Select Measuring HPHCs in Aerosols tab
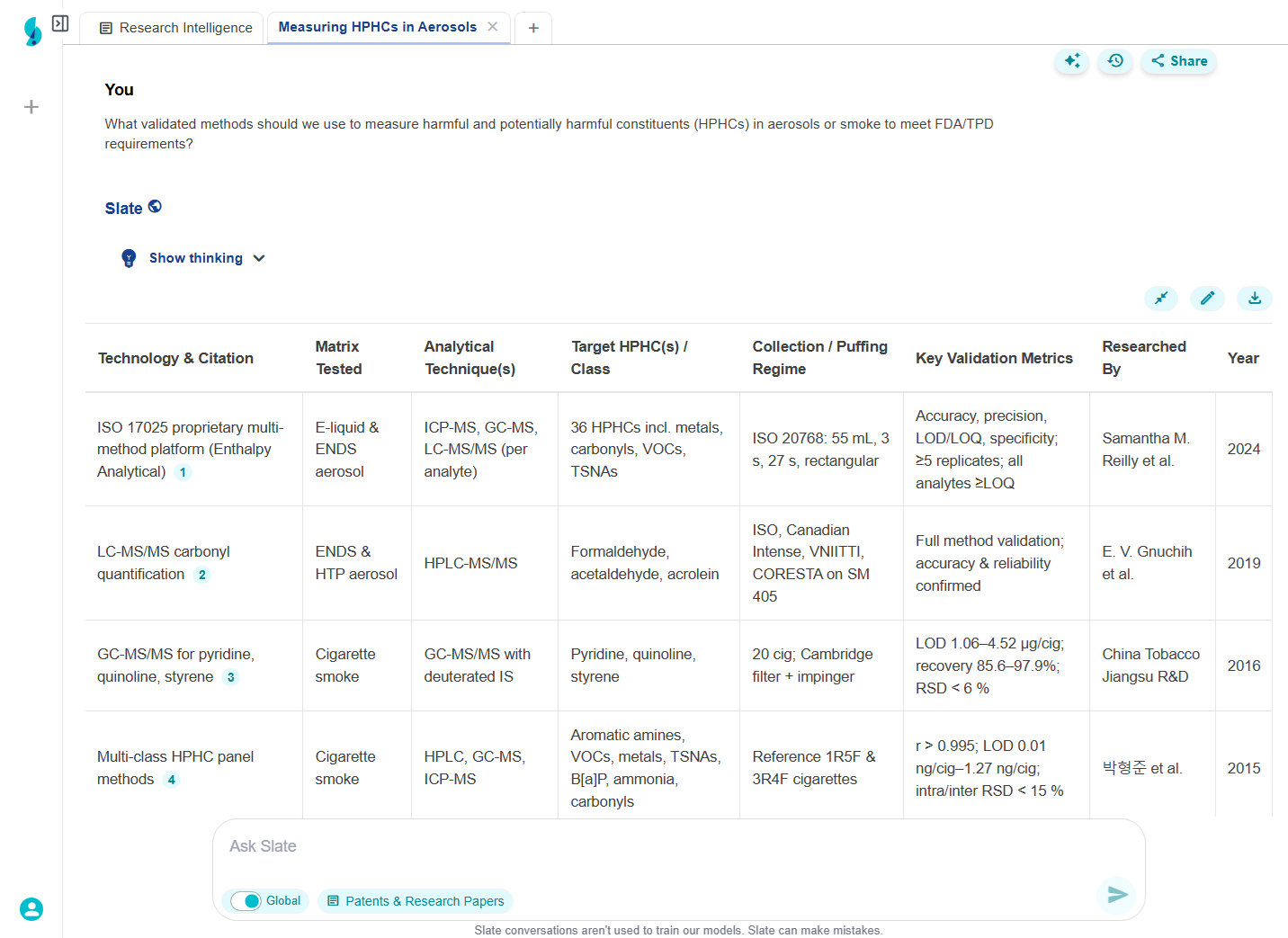 377,27
